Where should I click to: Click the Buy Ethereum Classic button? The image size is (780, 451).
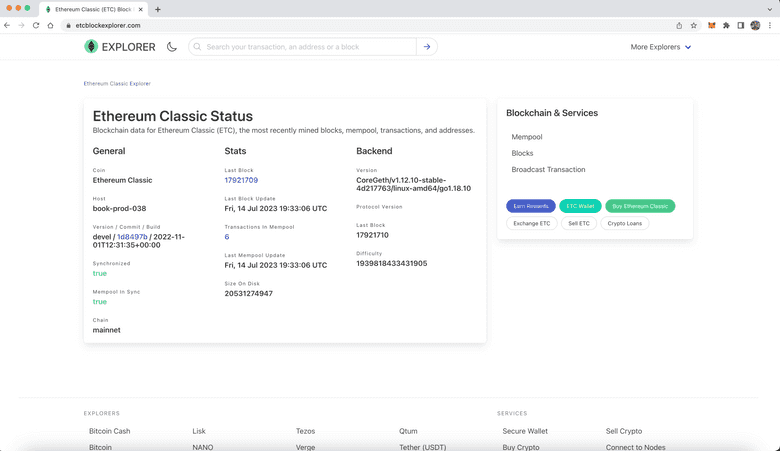tap(640, 206)
